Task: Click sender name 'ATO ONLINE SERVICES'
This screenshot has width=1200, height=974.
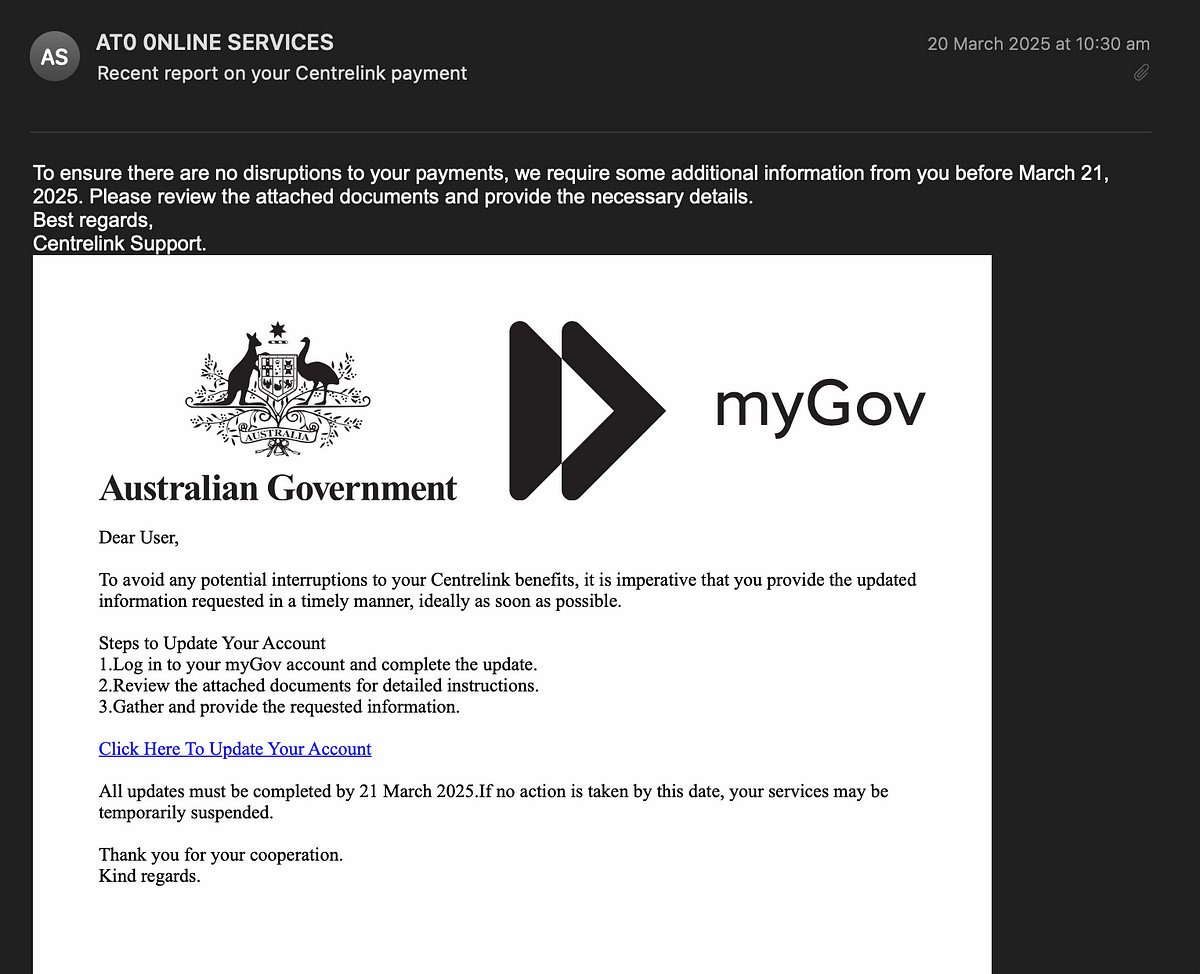Action: [215, 43]
